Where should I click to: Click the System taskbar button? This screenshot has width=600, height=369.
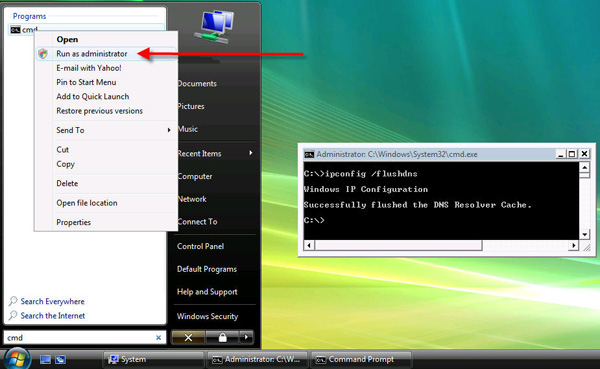pyautogui.click(x=153, y=359)
